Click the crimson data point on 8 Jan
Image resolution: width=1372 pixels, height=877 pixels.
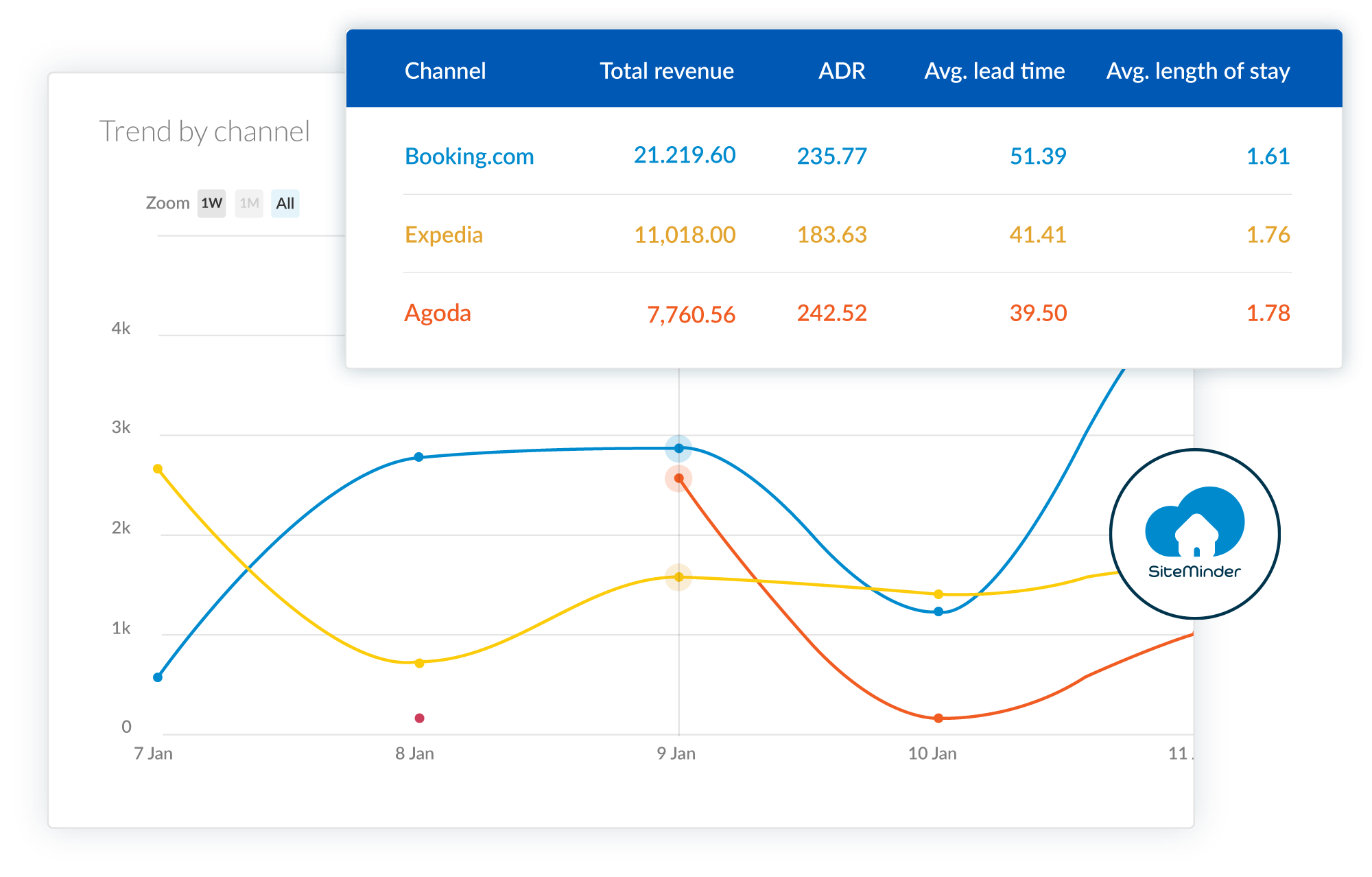coord(419,718)
